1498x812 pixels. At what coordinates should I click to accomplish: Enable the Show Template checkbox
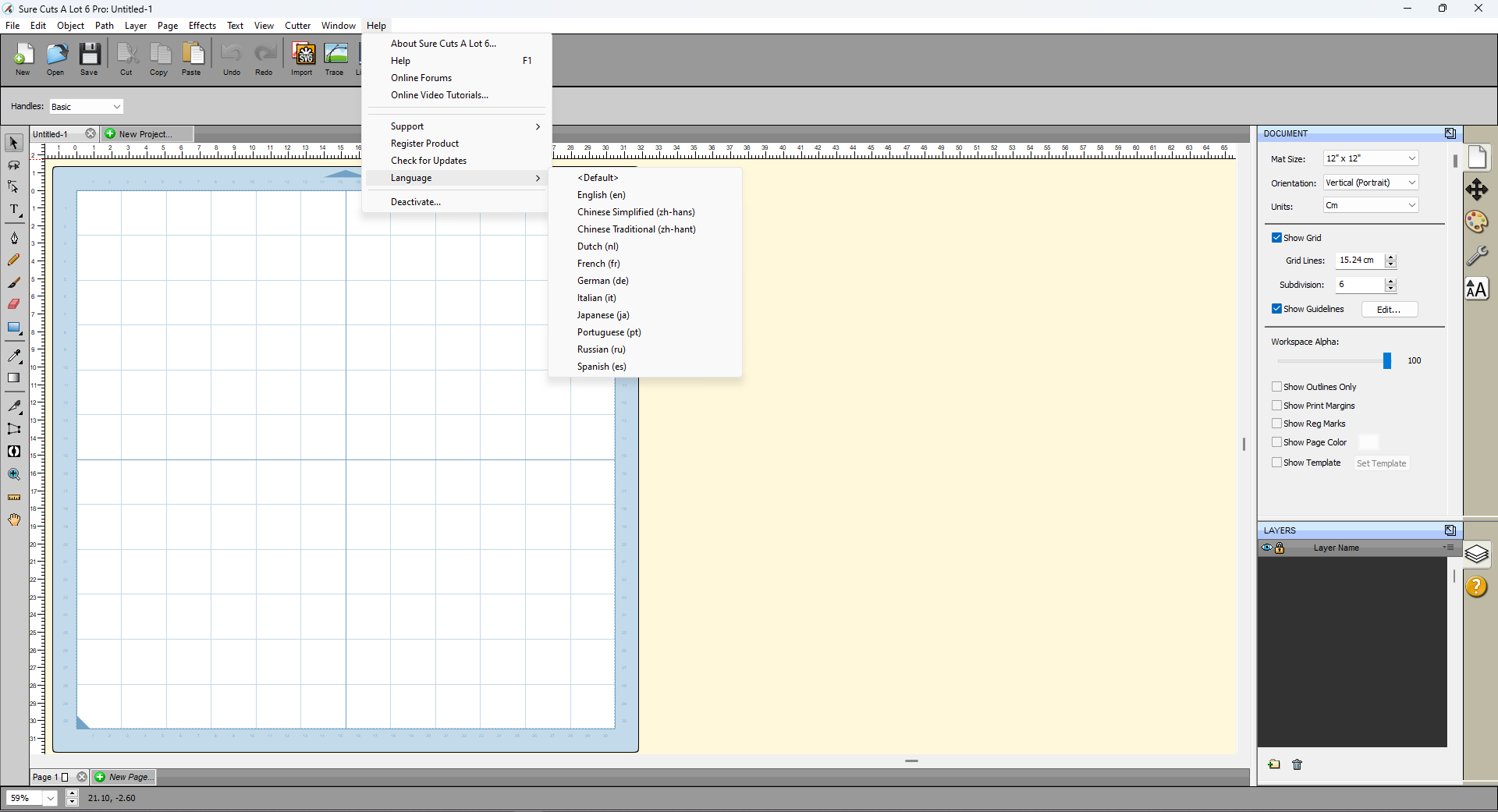pyautogui.click(x=1276, y=463)
